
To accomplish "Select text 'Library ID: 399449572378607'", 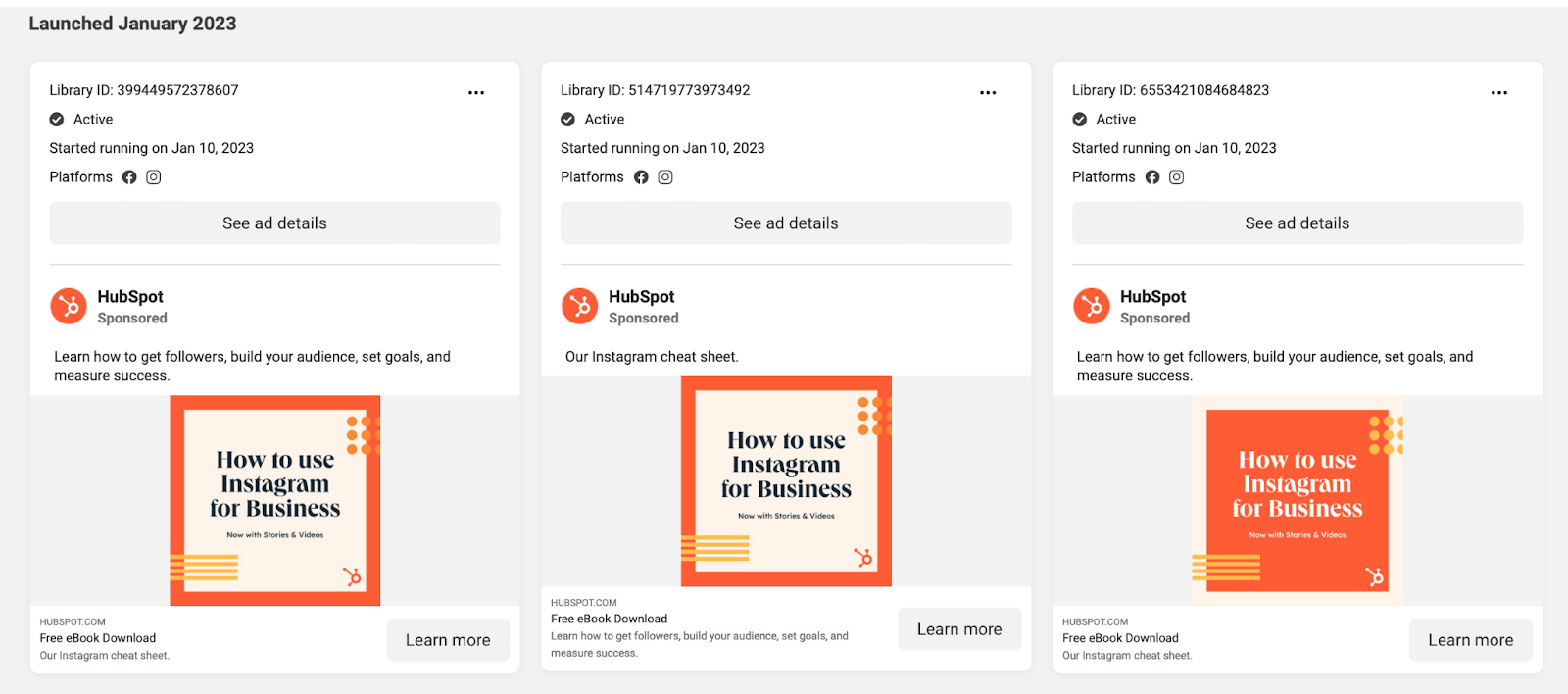I will (x=144, y=90).
